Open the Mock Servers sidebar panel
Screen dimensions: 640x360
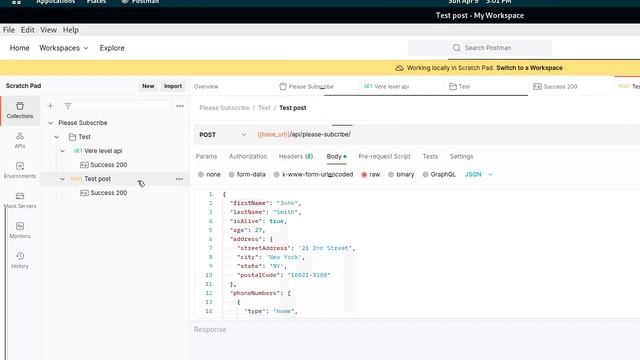(x=20, y=200)
